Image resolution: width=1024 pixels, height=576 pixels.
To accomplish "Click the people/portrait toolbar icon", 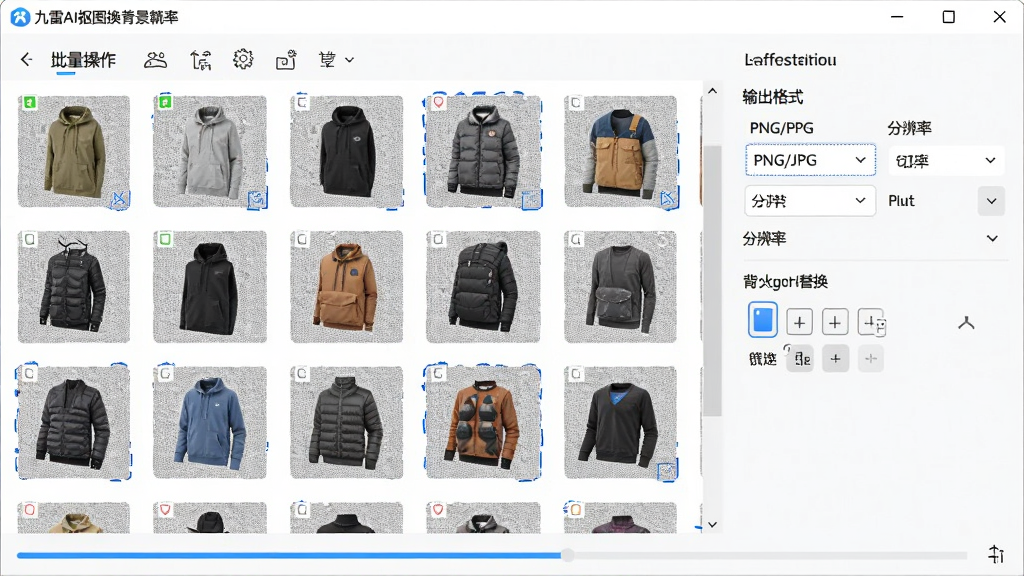I will coord(155,60).
